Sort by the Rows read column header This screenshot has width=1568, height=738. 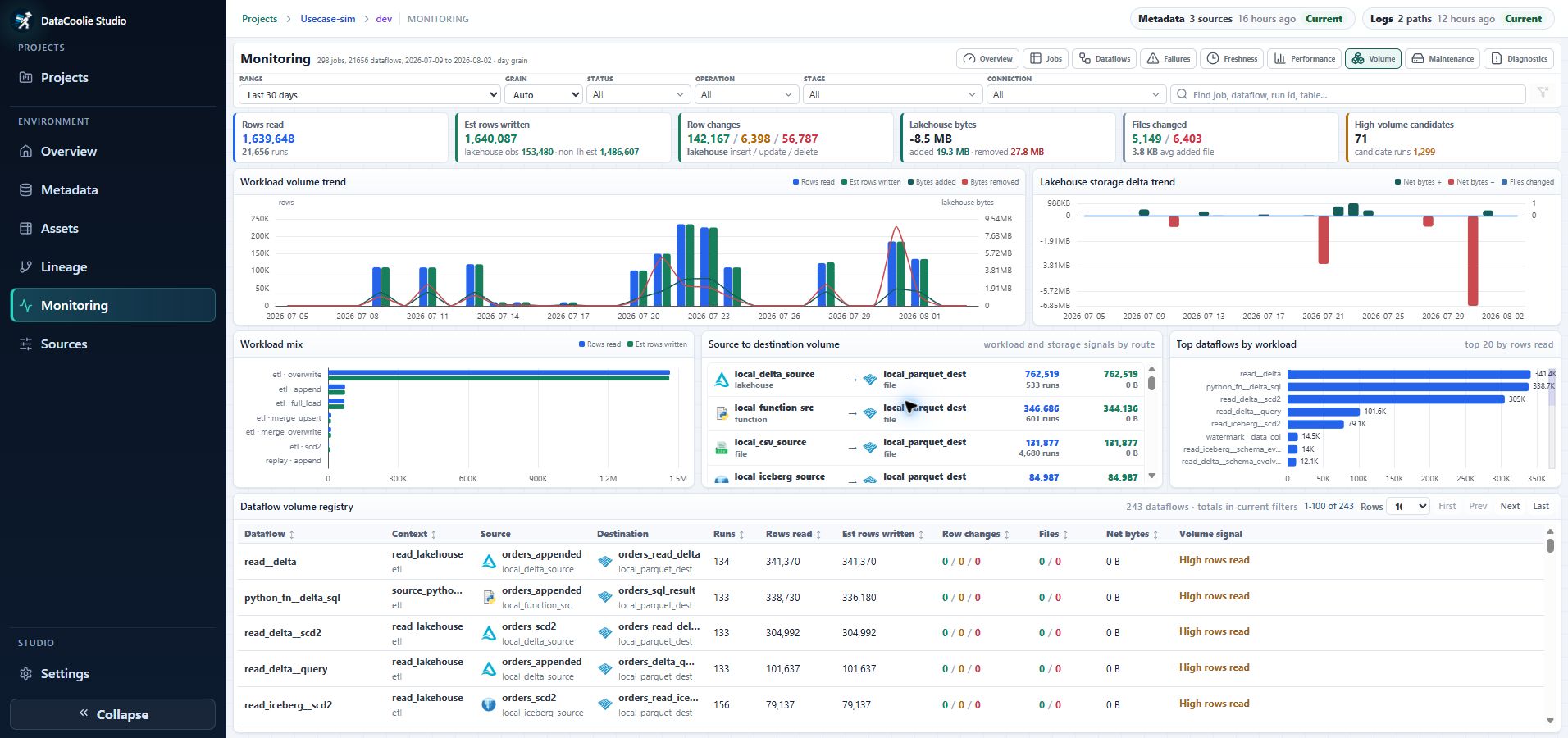click(794, 535)
